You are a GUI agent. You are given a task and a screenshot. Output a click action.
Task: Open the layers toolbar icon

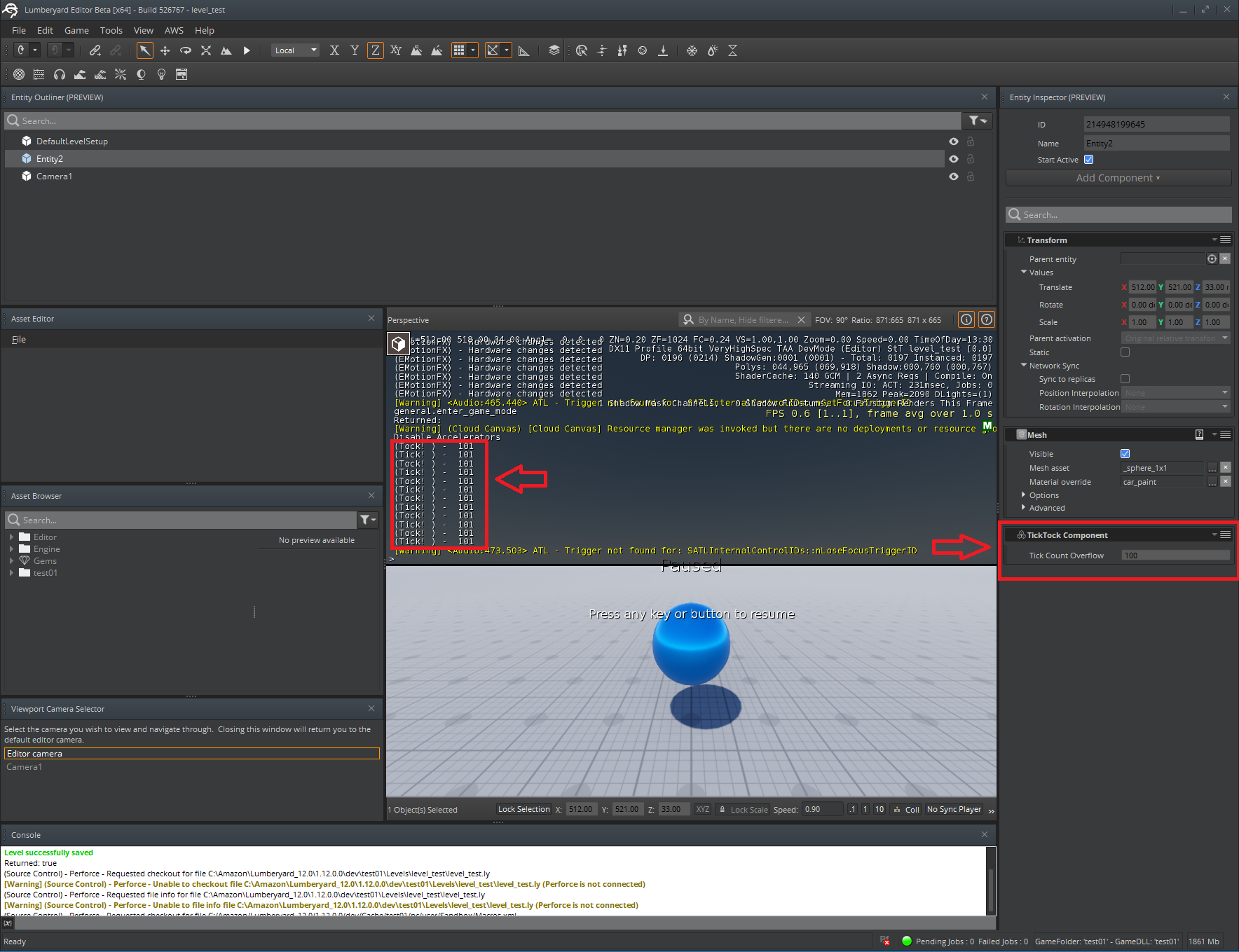pyautogui.click(x=554, y=50)
